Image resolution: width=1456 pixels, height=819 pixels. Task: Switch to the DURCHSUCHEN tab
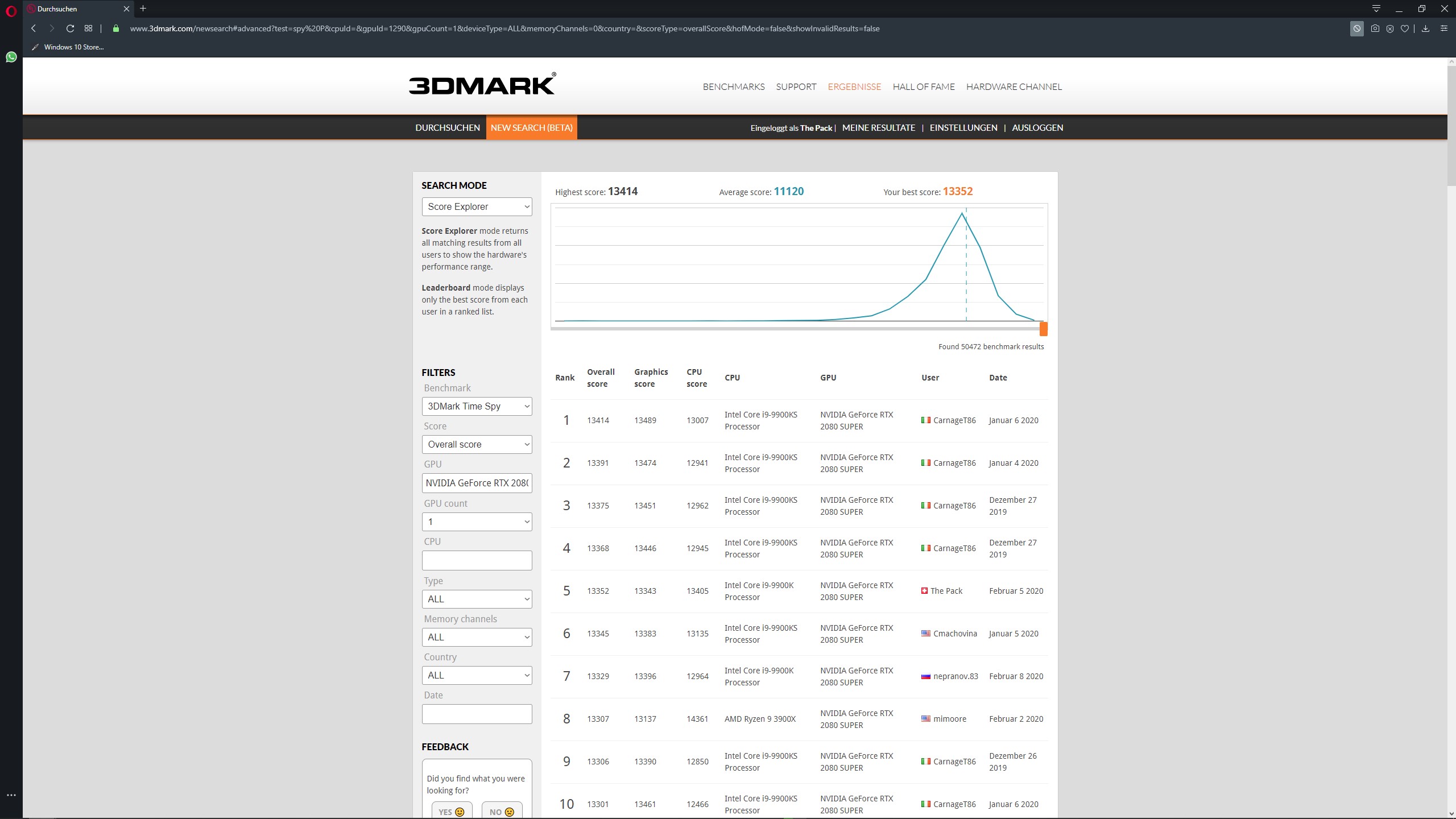[447, 127]
